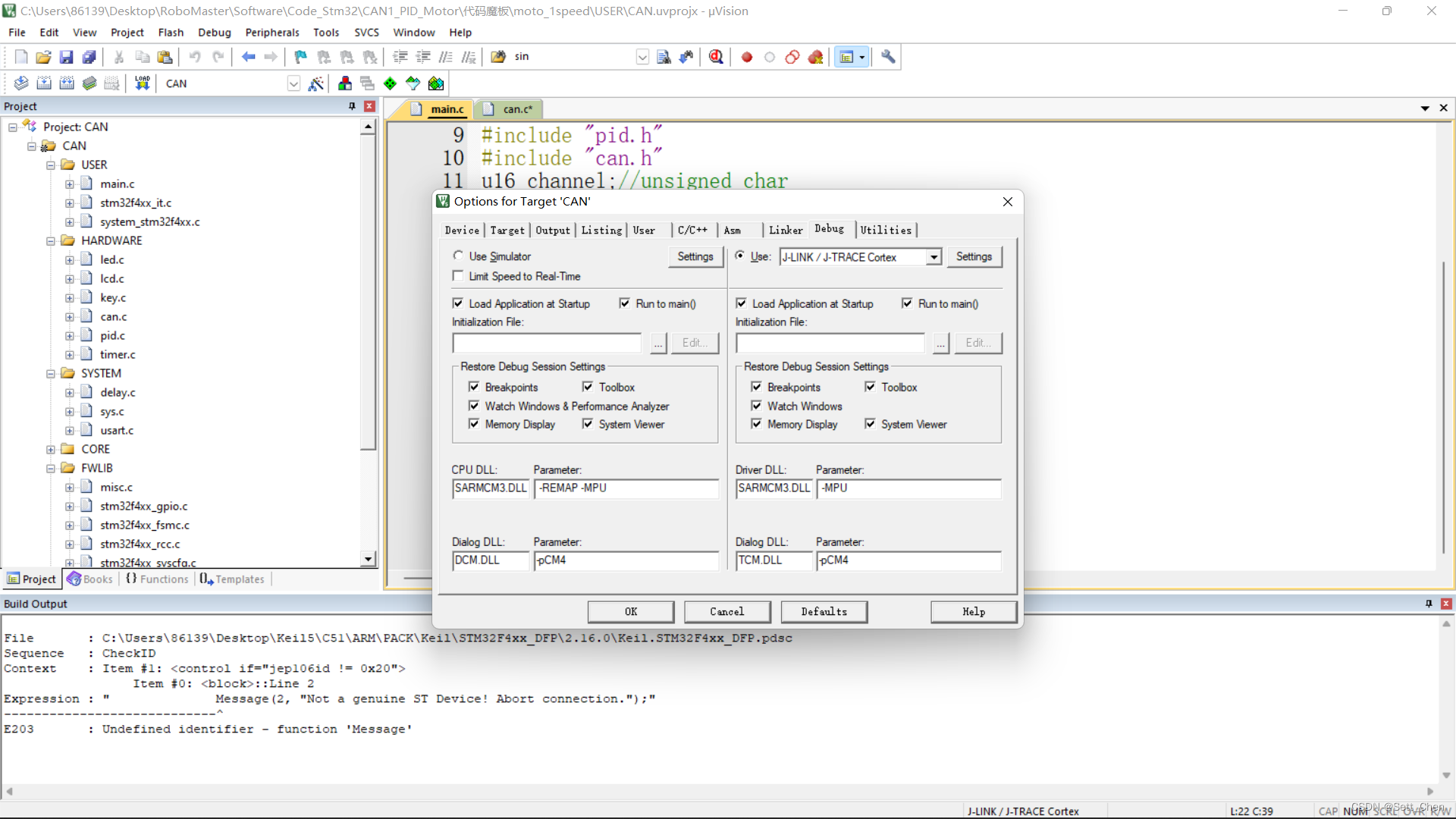Viewport: 1456px width, 819px height.
Task: Click the Defaults button
Action: pos(824,611)
